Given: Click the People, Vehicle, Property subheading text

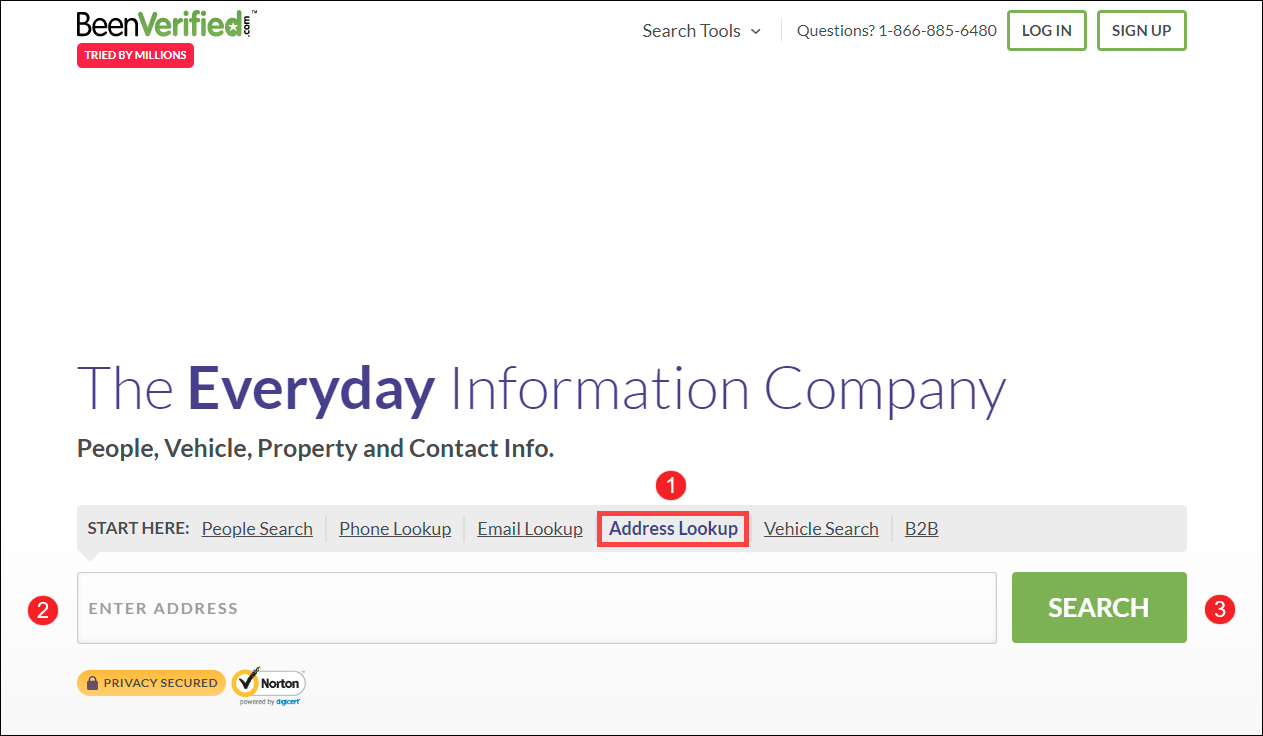Looking at the screenshot, I should (x=315, y=449).
